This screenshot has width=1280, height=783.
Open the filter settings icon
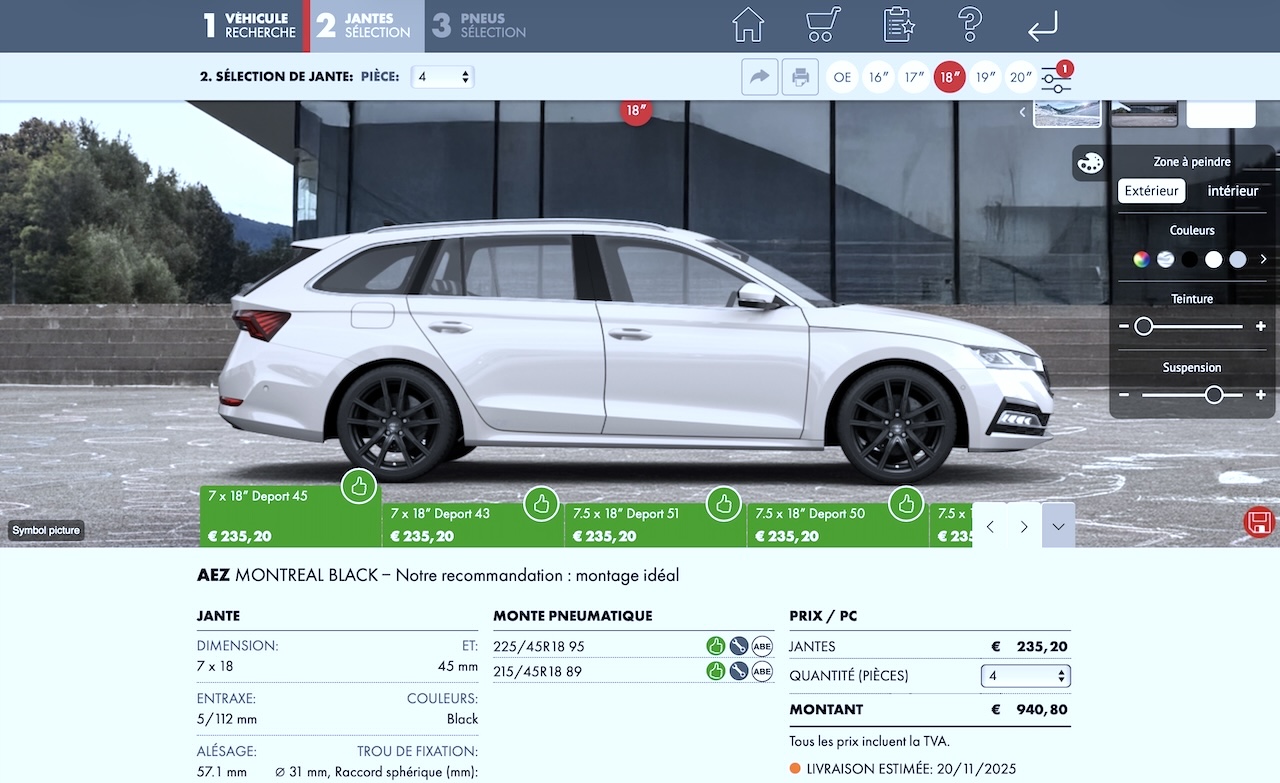point(1055,79)
